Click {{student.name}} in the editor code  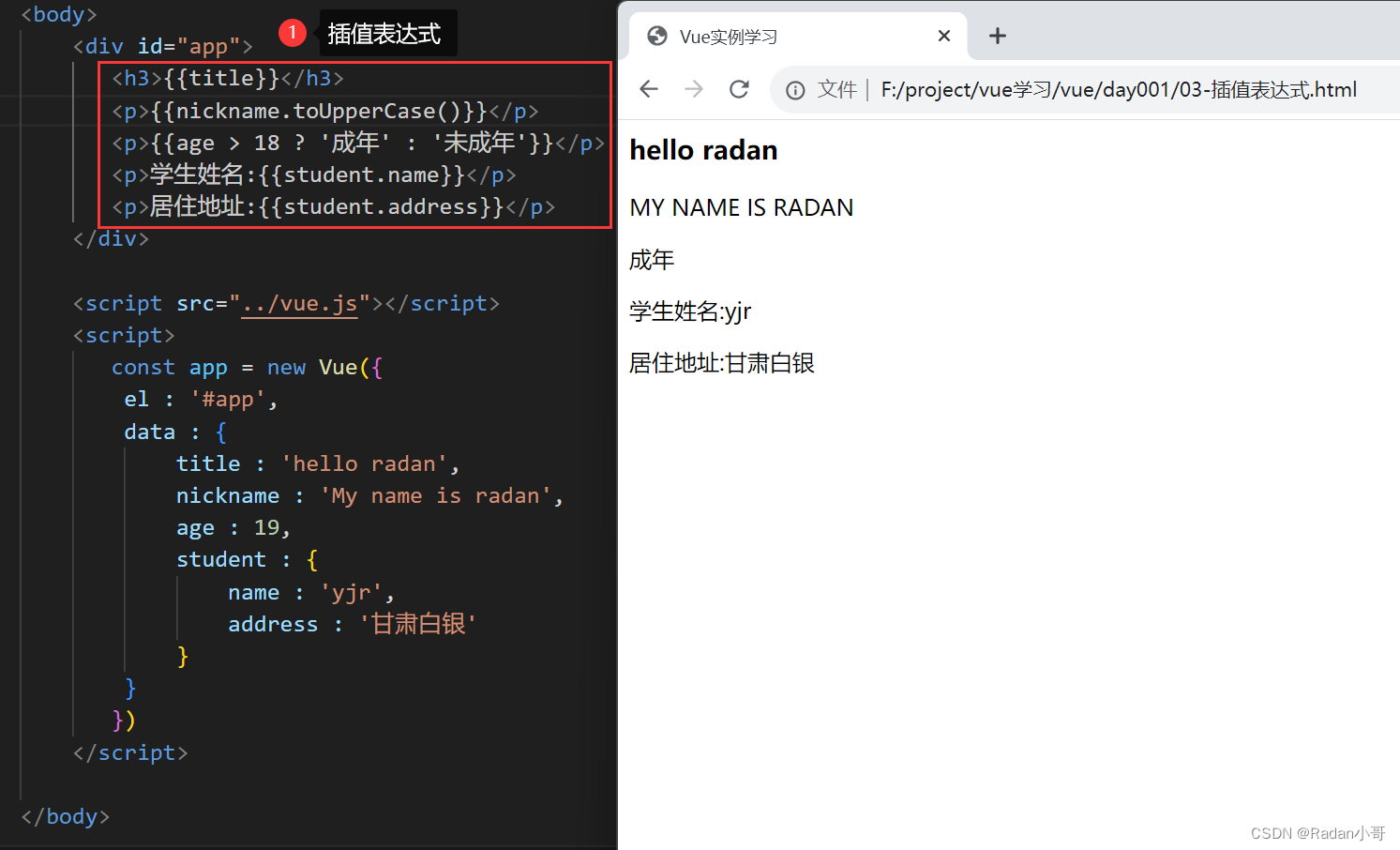[x=362, y=175]
